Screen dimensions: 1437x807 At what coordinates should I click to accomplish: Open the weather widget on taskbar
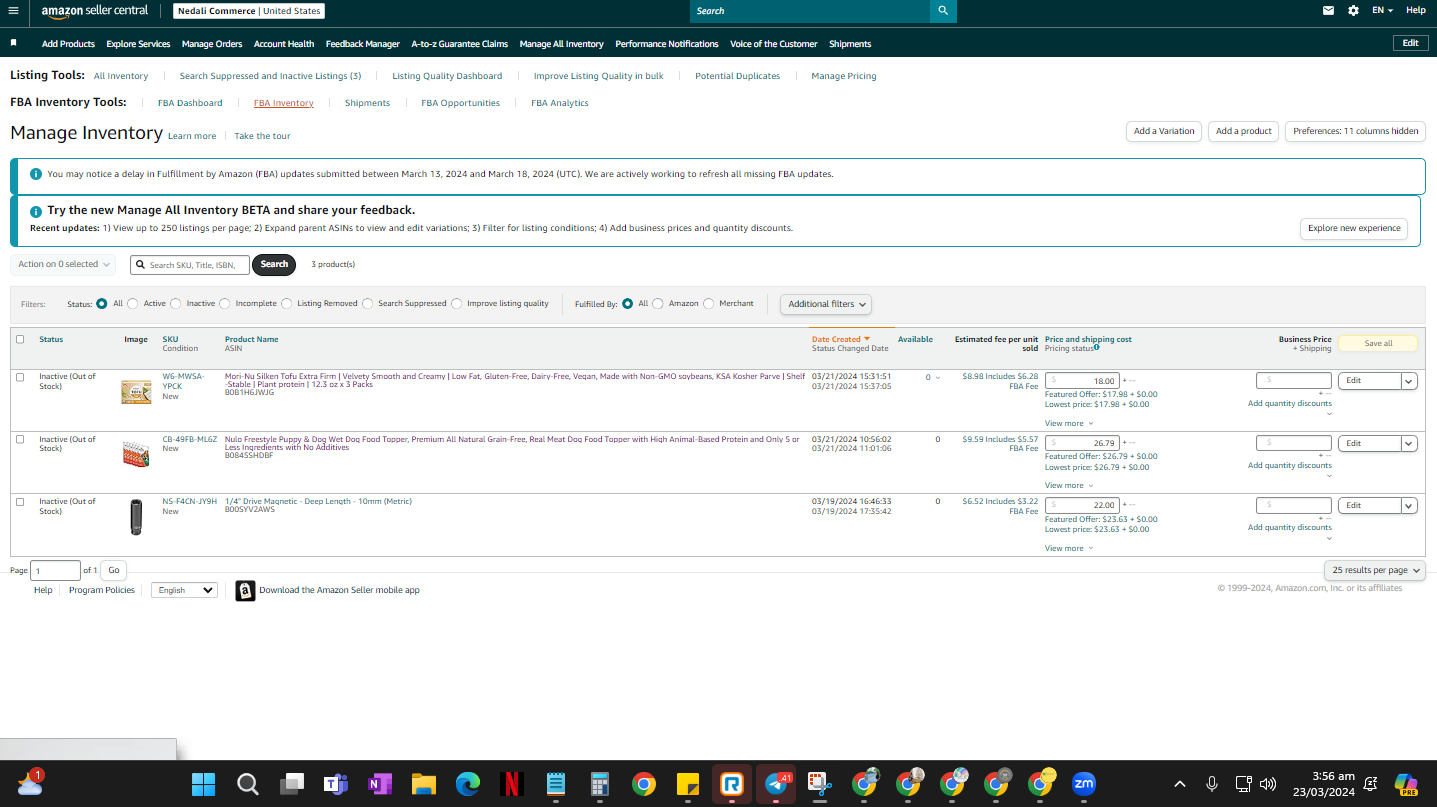(30, 783)
